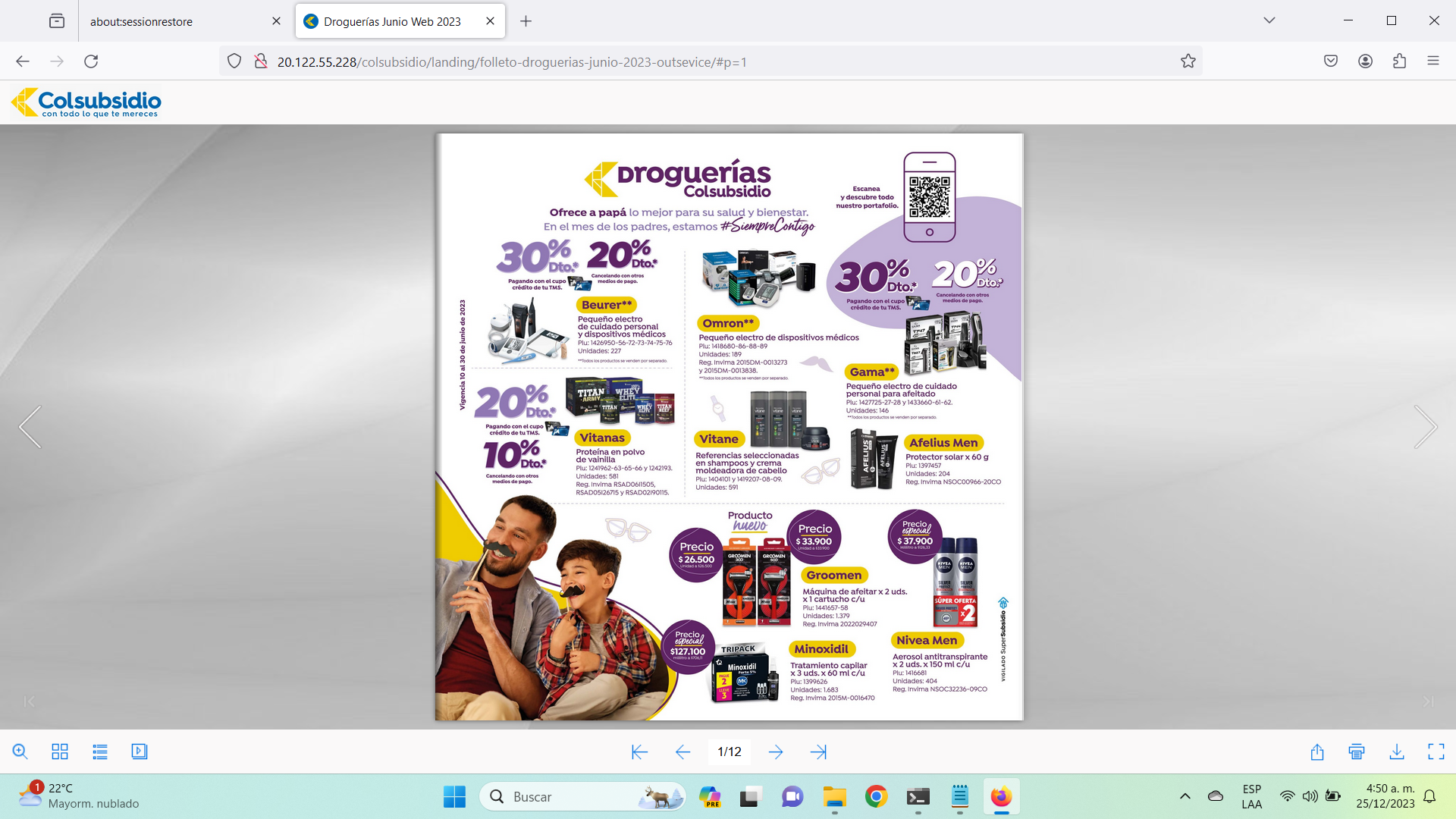Expand the list all tabs dropdown arrow
This screenshot has width=1456, height=819.
click(1269, 20)
